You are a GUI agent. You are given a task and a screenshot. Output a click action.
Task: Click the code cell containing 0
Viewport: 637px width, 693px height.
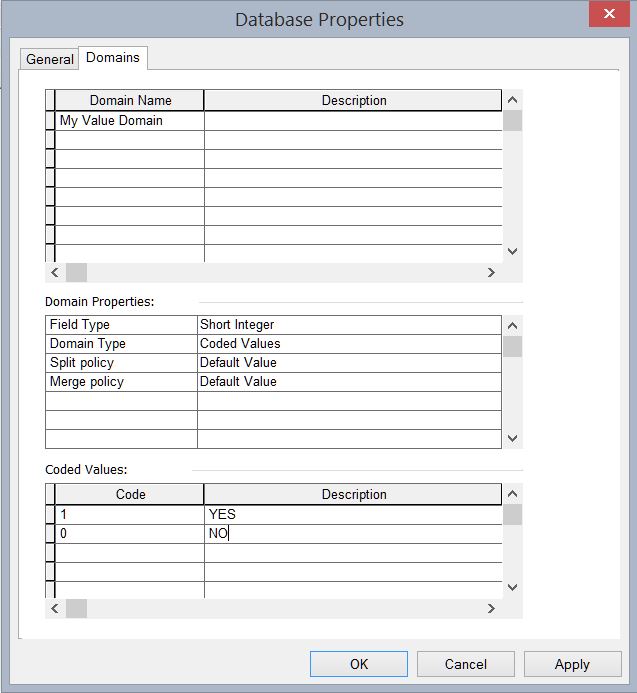(129, 534)
